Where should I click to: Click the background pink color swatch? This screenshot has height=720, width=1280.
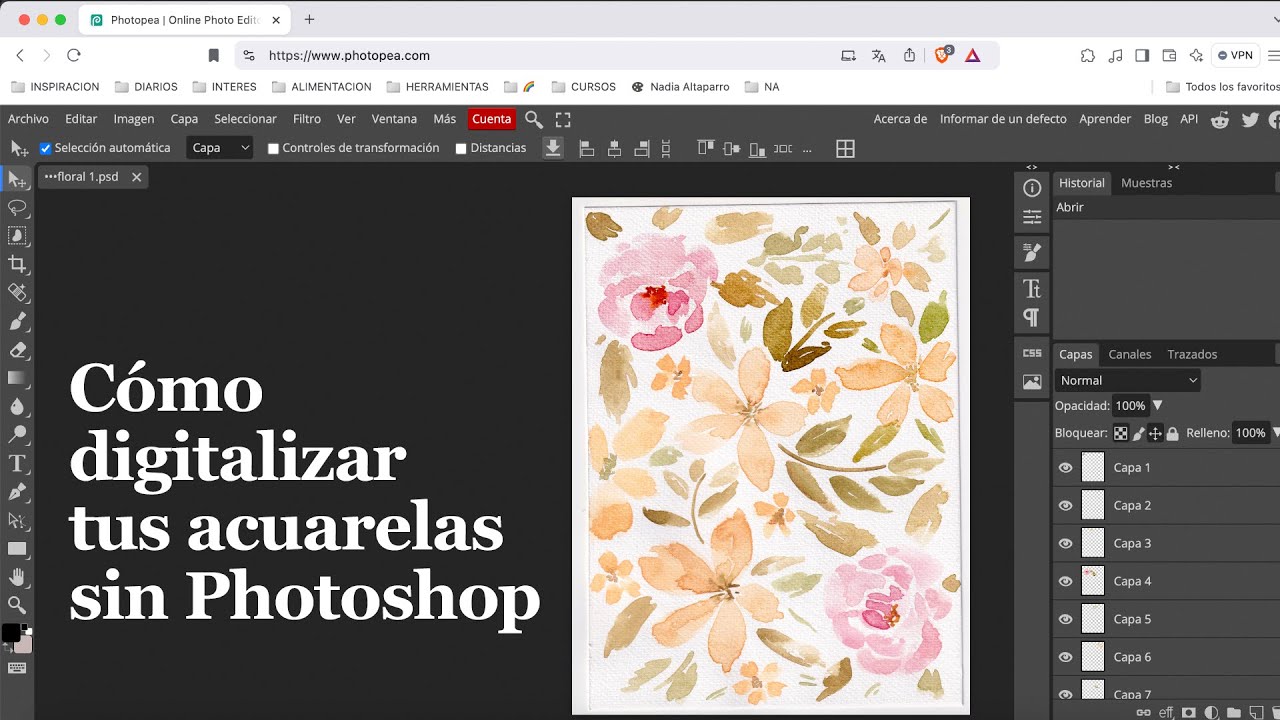[x=24, y=645]
